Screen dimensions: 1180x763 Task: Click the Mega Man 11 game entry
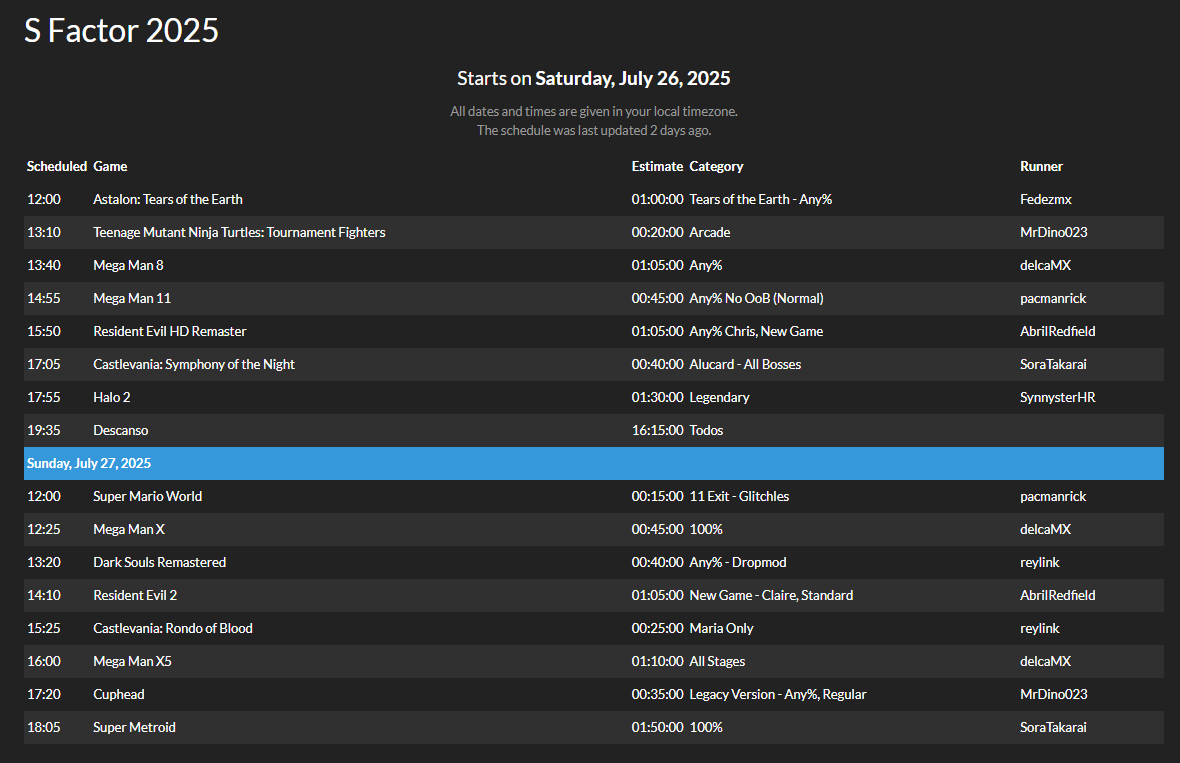pos(132,299)
